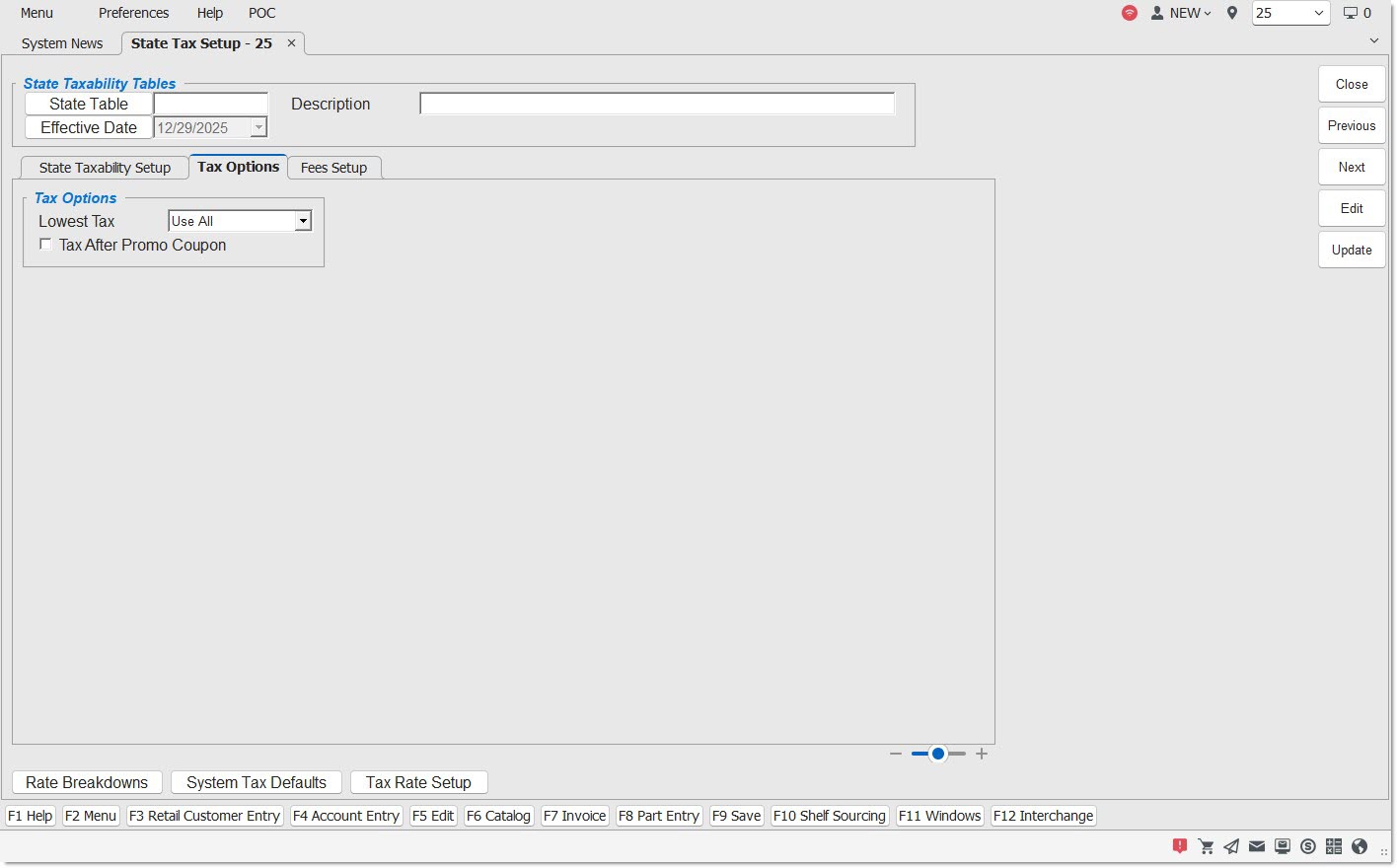Image resolution: width=1397 pixels, height=868 pixels.
Task: Click the zoom slider handle
Action: [x=938, y=754]
